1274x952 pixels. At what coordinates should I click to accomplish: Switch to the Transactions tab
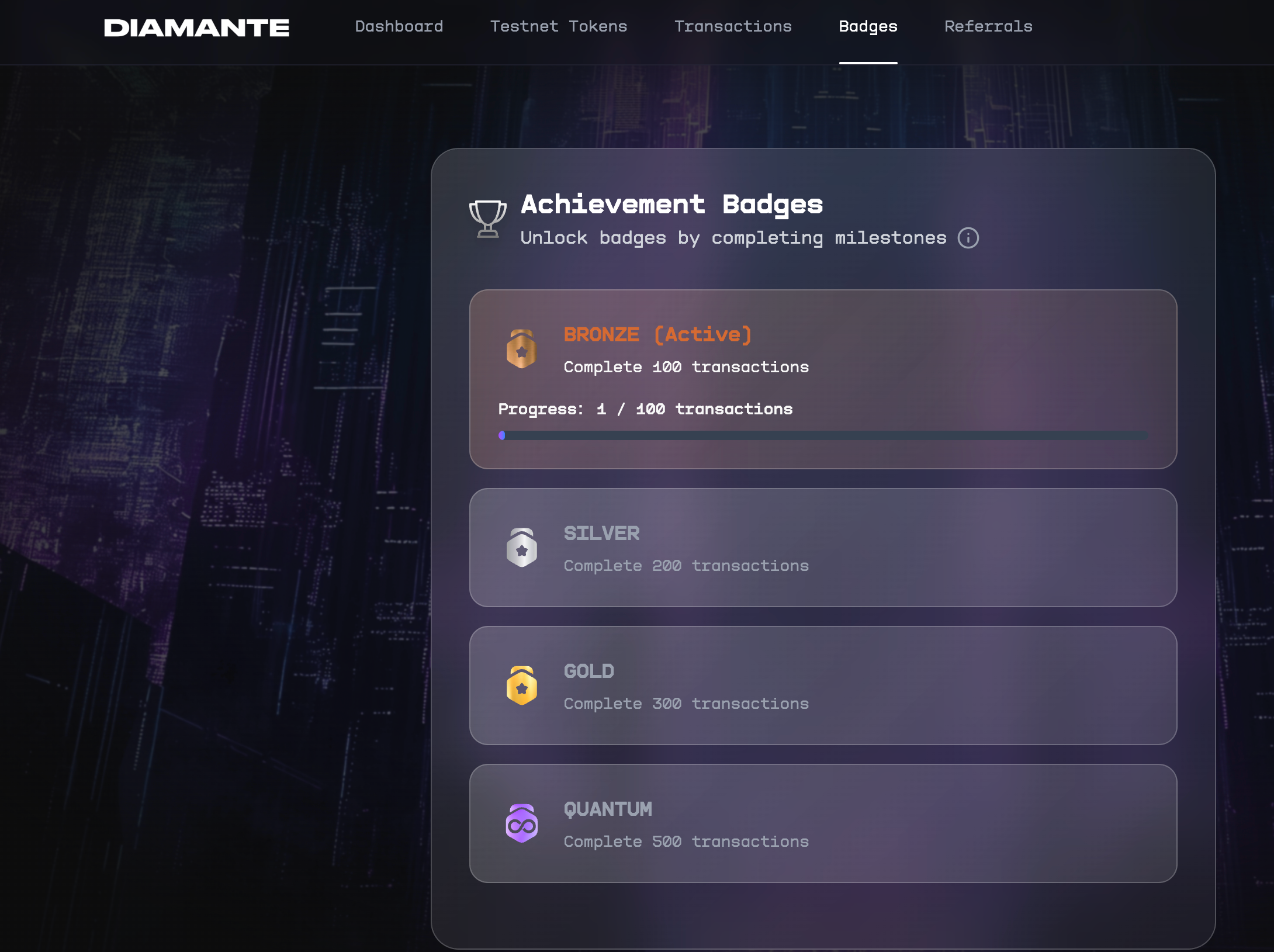(733, 26)
